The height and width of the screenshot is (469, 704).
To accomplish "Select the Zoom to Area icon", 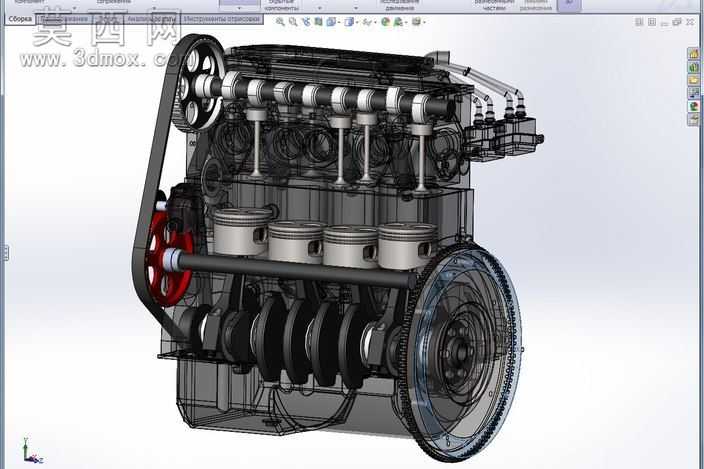I will click(293, 22).
